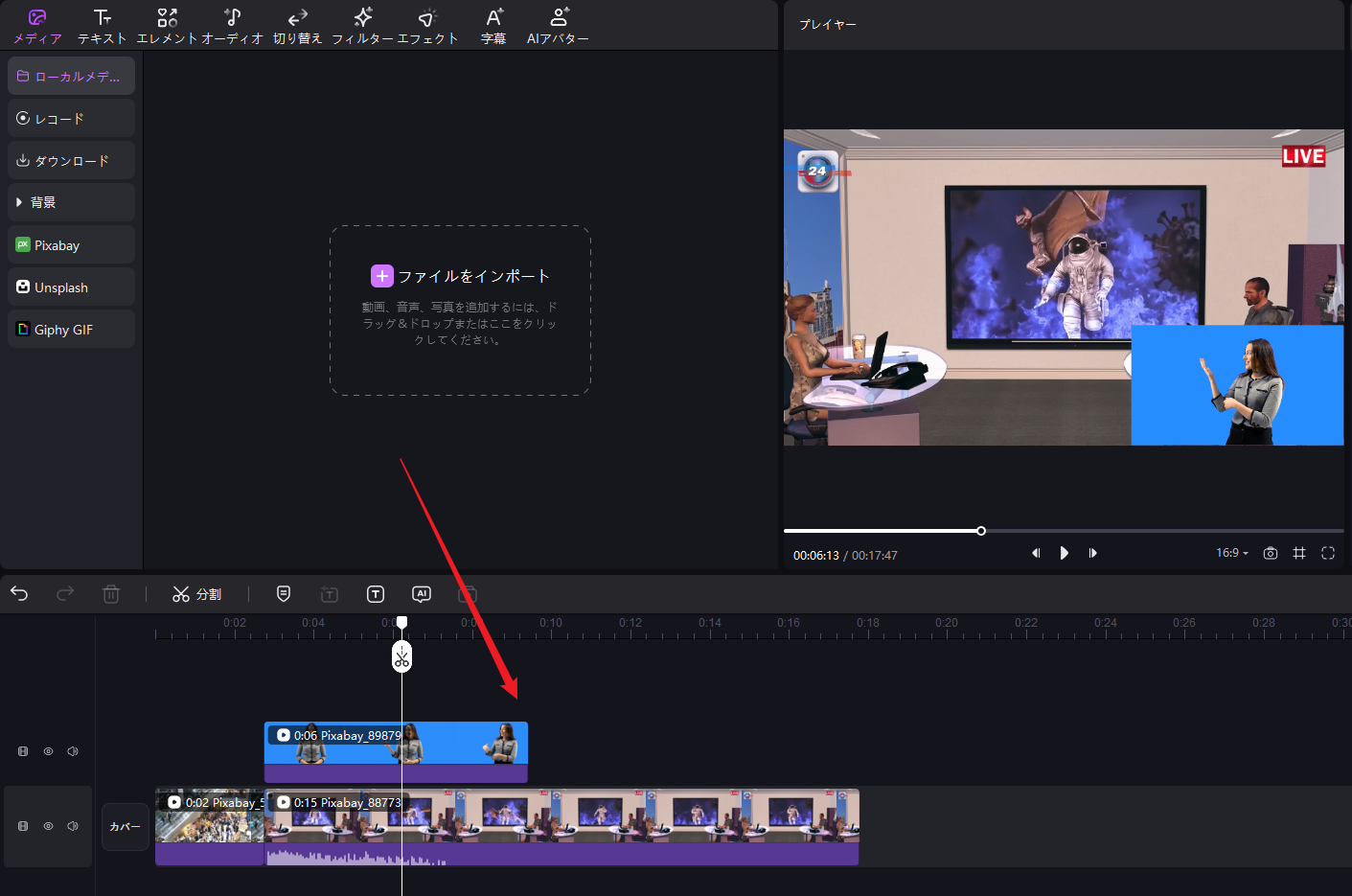Mute the upper overlay track
This screenshot has height=896, width=1352.
tap(73, 751)
